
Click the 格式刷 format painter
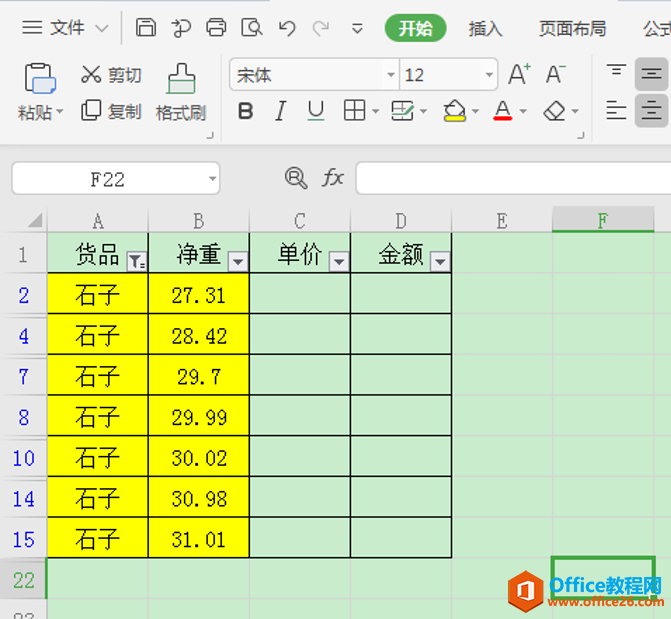181,92
